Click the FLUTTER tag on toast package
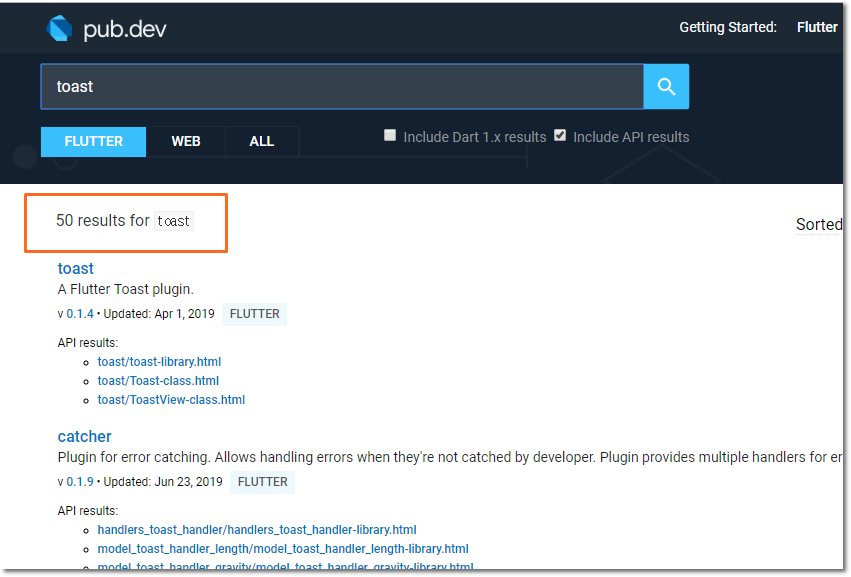The width and height of the screenshot is (851, 577). point(255,314)
